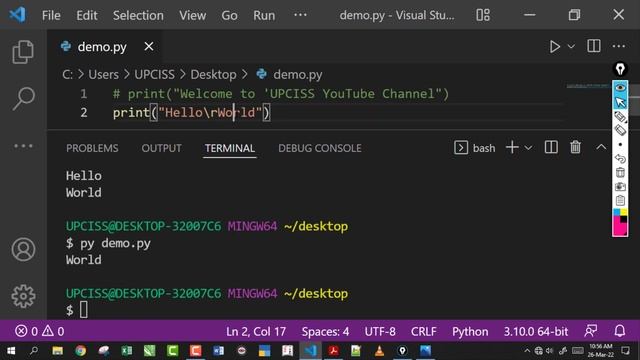Change encoding via UTF-8 status item
This screenshot has width=640, height=360.
[380, 331]
